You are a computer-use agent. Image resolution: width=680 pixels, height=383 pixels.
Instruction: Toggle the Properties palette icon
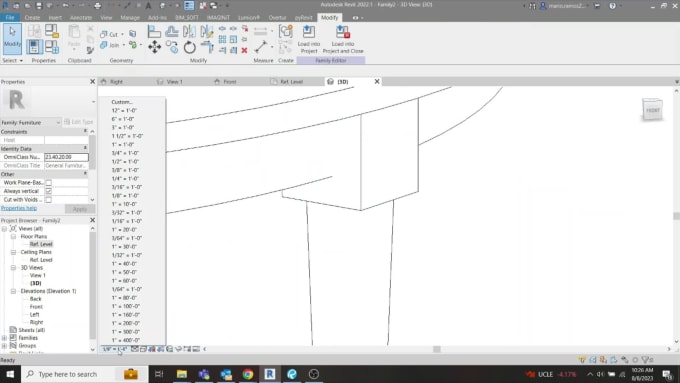tap(34, 47)
